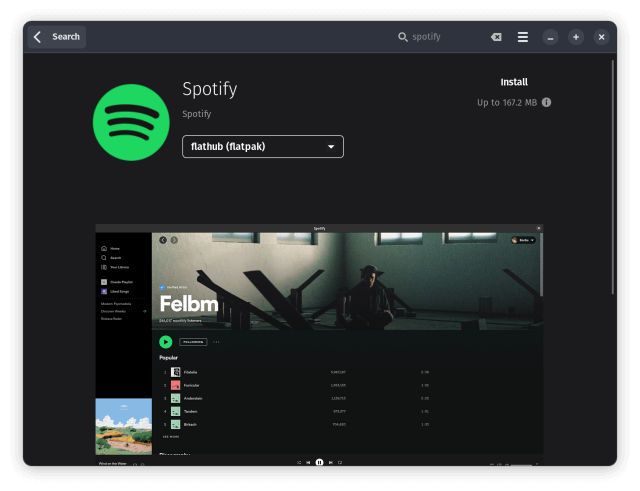Minimize the software center window
This screenshot has width=640, height=491.
click(x=550, y=37)
